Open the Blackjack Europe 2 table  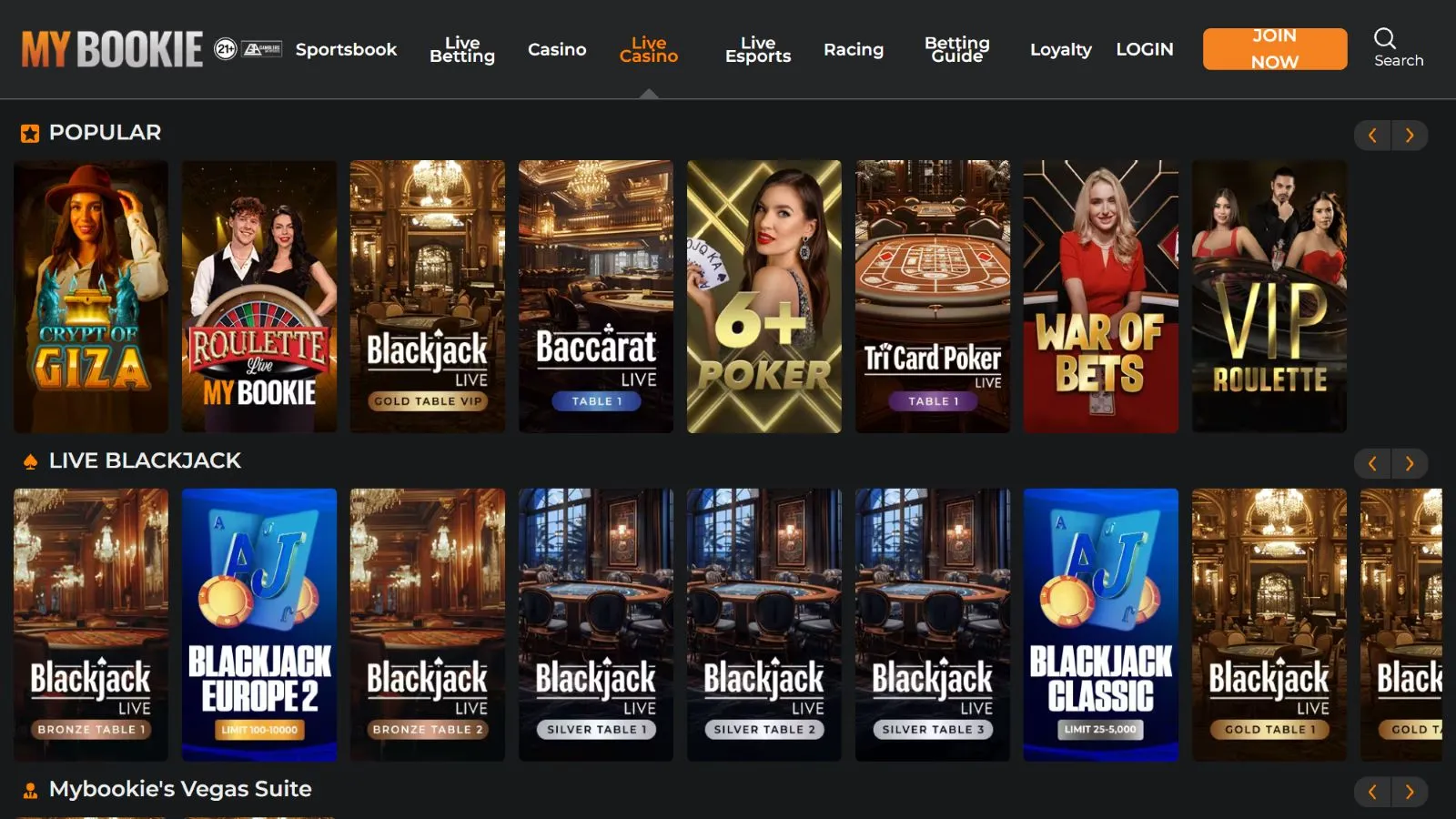[x=259, y=625]
